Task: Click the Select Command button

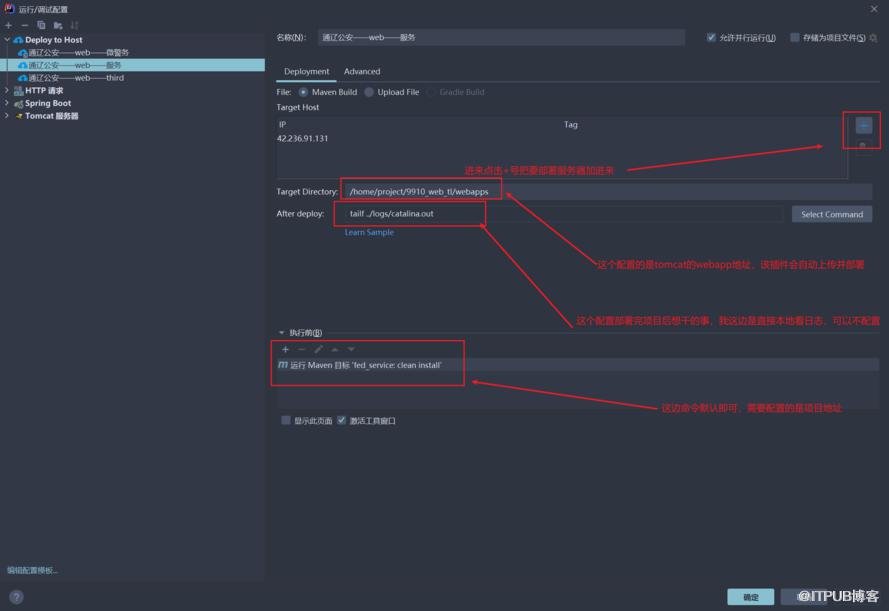Action: [x=832, y=214]
